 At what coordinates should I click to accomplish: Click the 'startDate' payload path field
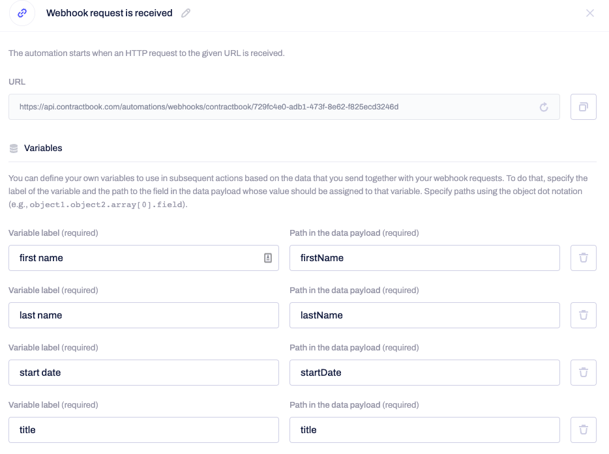click(x=425, y=372)
